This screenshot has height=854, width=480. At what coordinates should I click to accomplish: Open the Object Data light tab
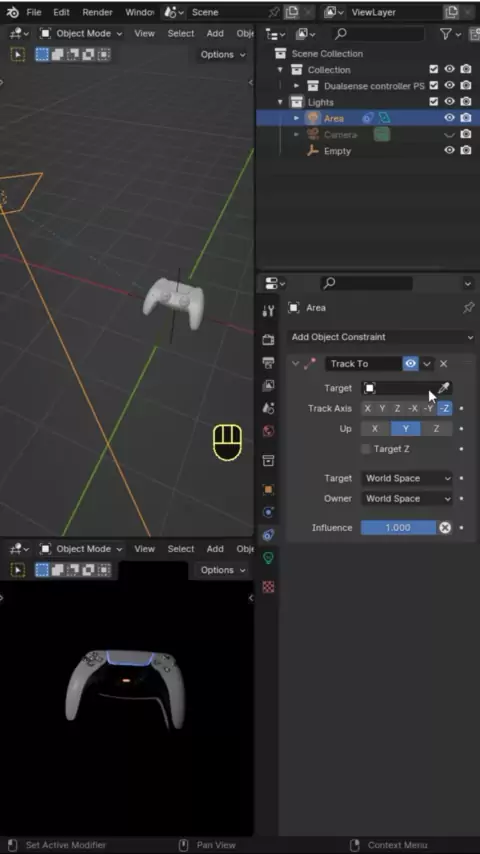268,558
